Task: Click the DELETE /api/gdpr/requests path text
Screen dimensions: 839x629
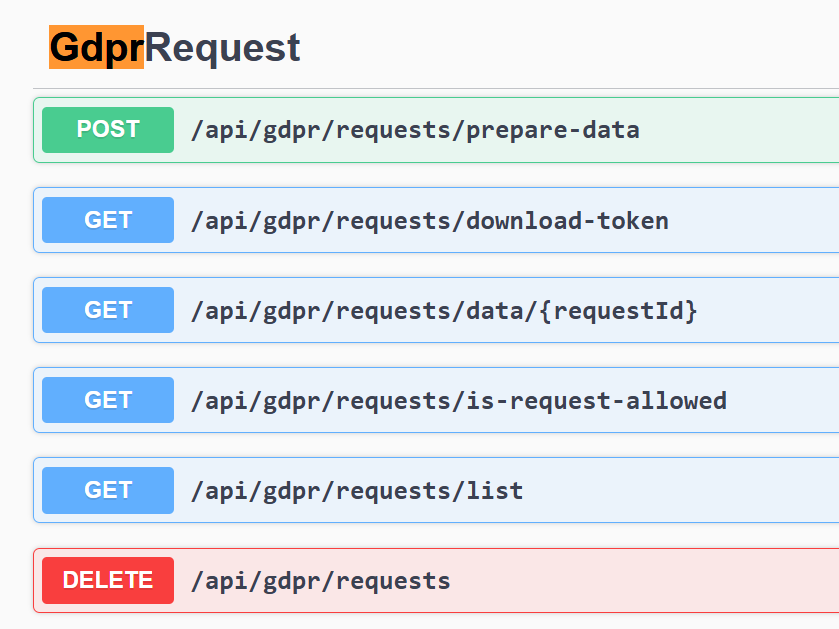Action: (321, 580)
